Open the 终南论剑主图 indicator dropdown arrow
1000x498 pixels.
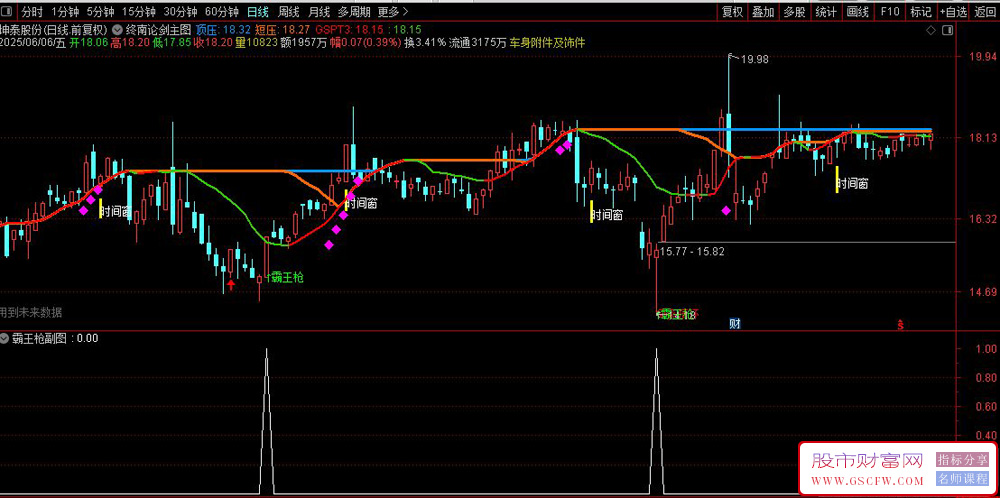click(118, 29)
